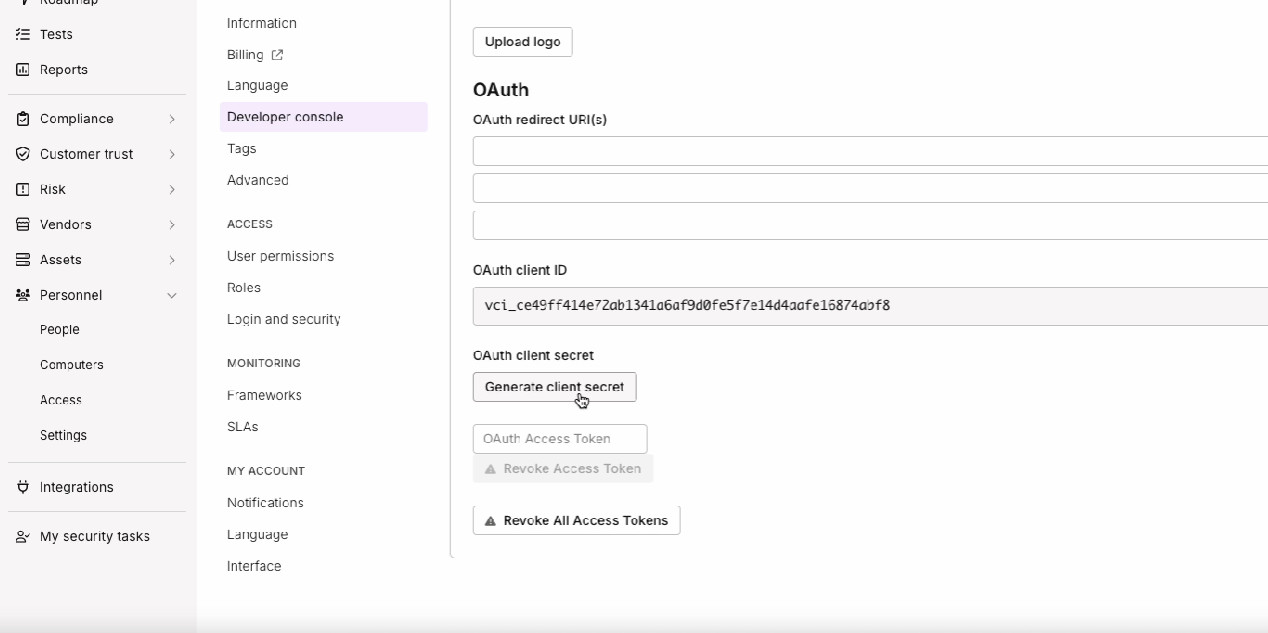1268x633 pixels.
Task: Click the Integrations plug icon
Action: pos(22,487)
